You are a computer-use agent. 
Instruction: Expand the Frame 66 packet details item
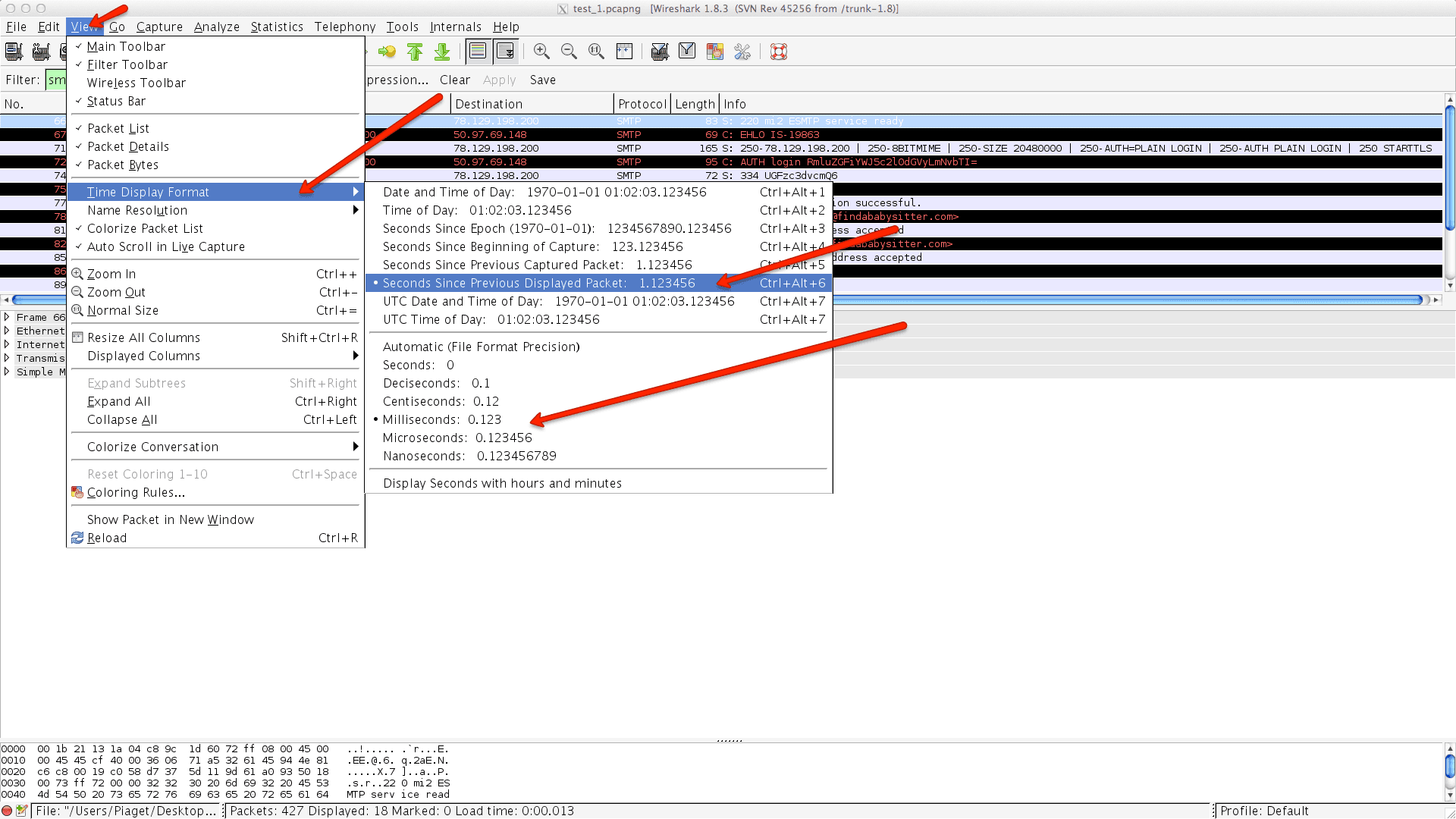7,317
